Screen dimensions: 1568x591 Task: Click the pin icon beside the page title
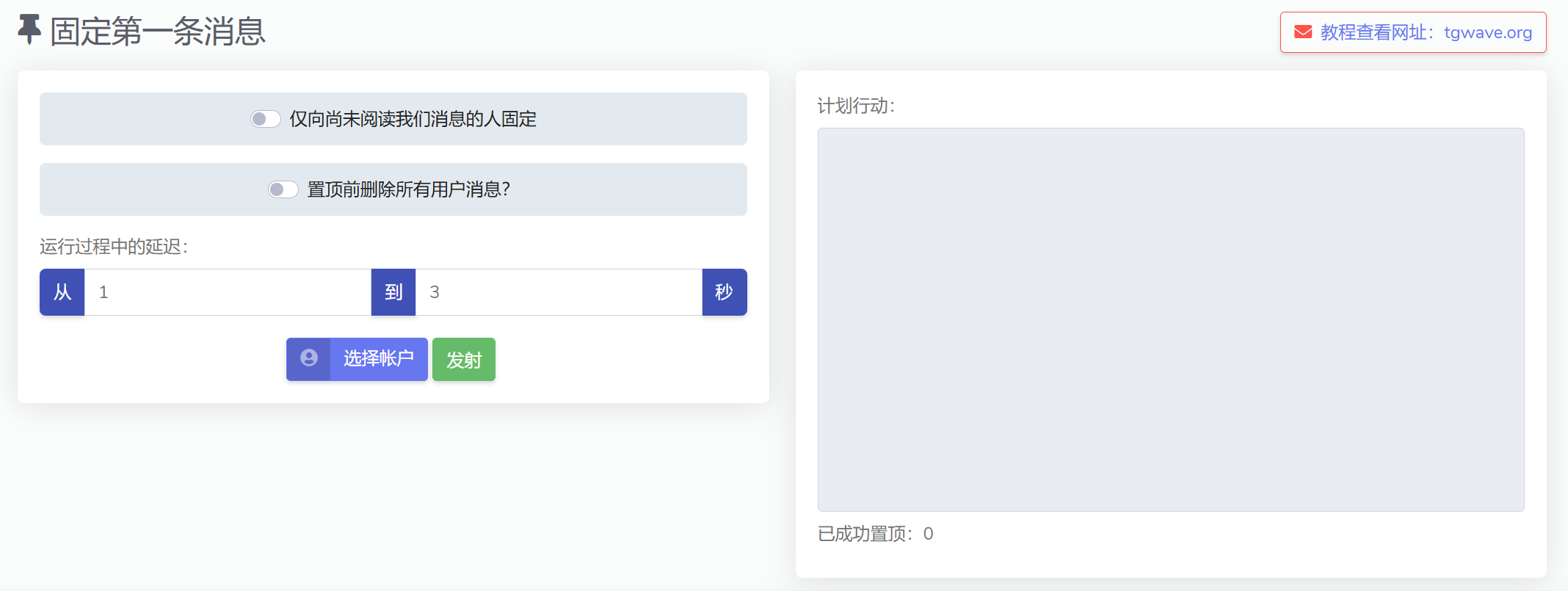pyautogui.click(x=29, y=30)
